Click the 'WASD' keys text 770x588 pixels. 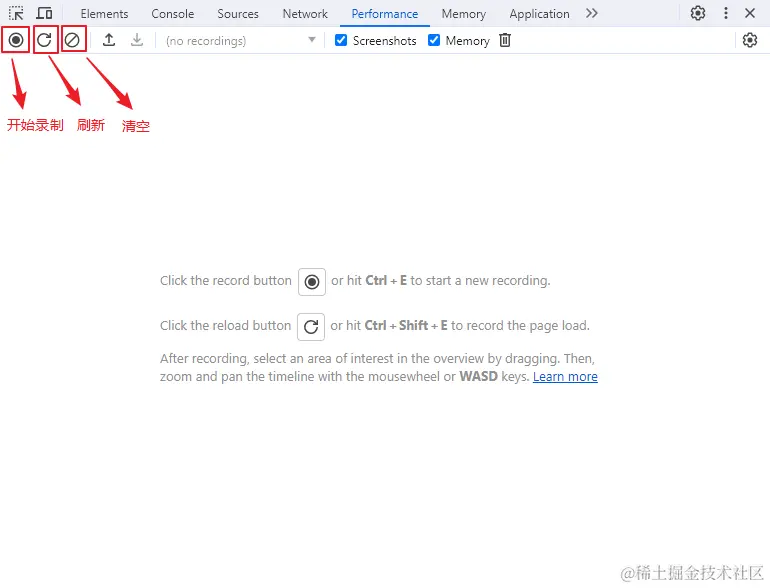478,377
